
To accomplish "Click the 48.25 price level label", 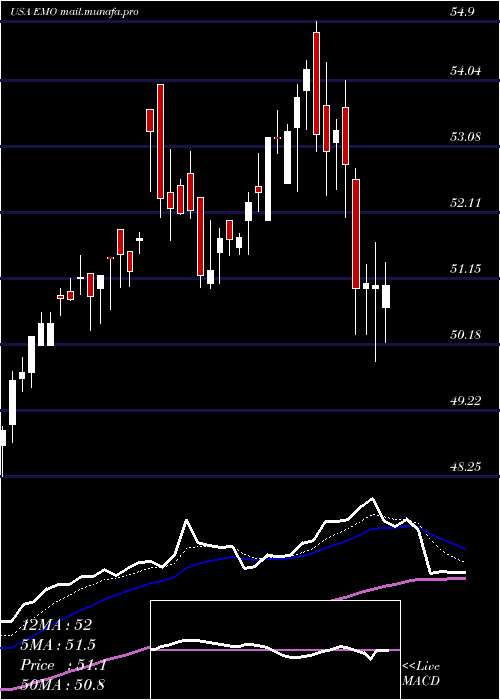I will point(466,467).
